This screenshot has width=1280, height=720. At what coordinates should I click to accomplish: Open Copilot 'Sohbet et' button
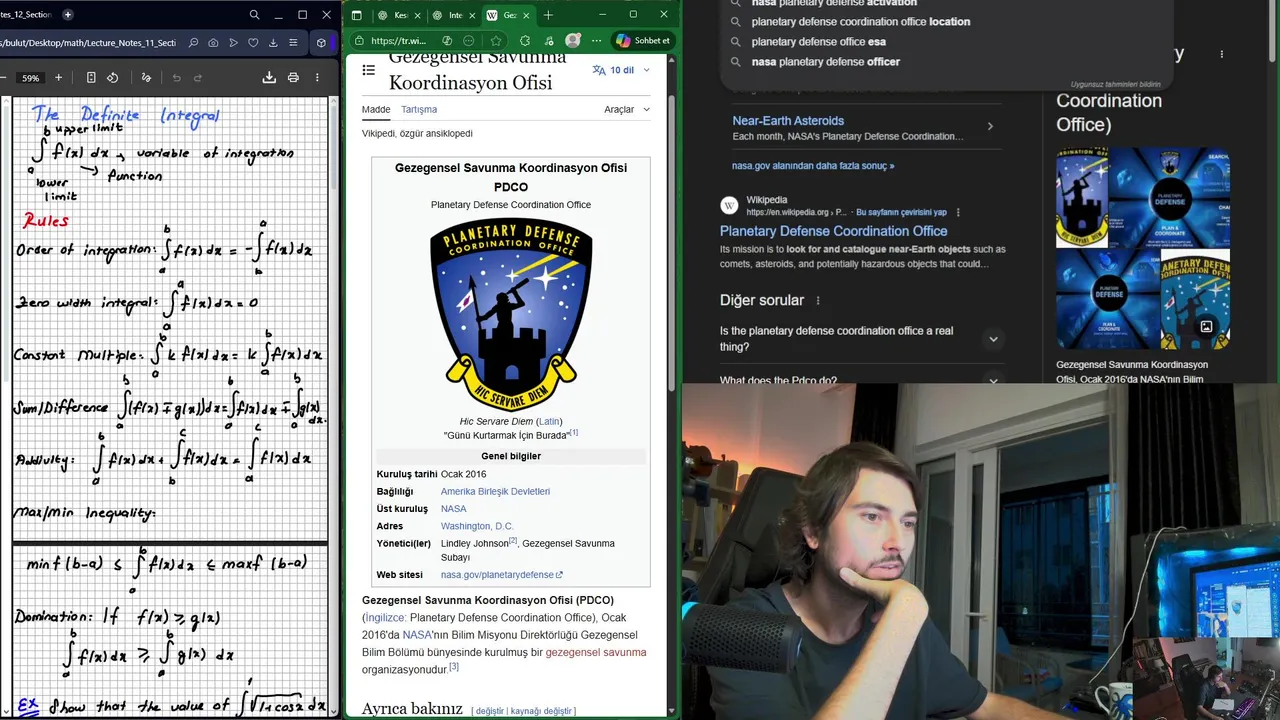tap(643, 41)
